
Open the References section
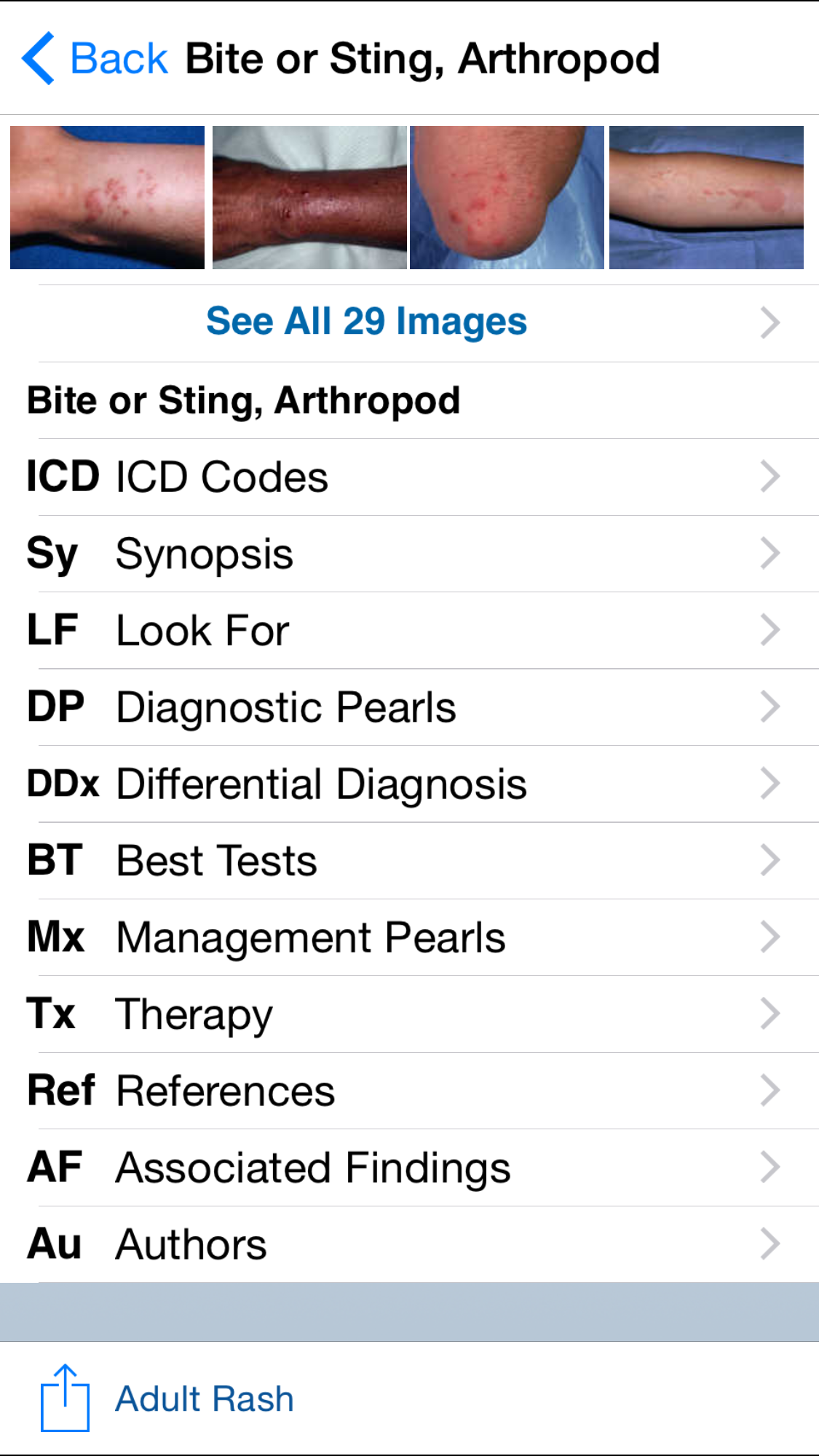coord(226,1091)
